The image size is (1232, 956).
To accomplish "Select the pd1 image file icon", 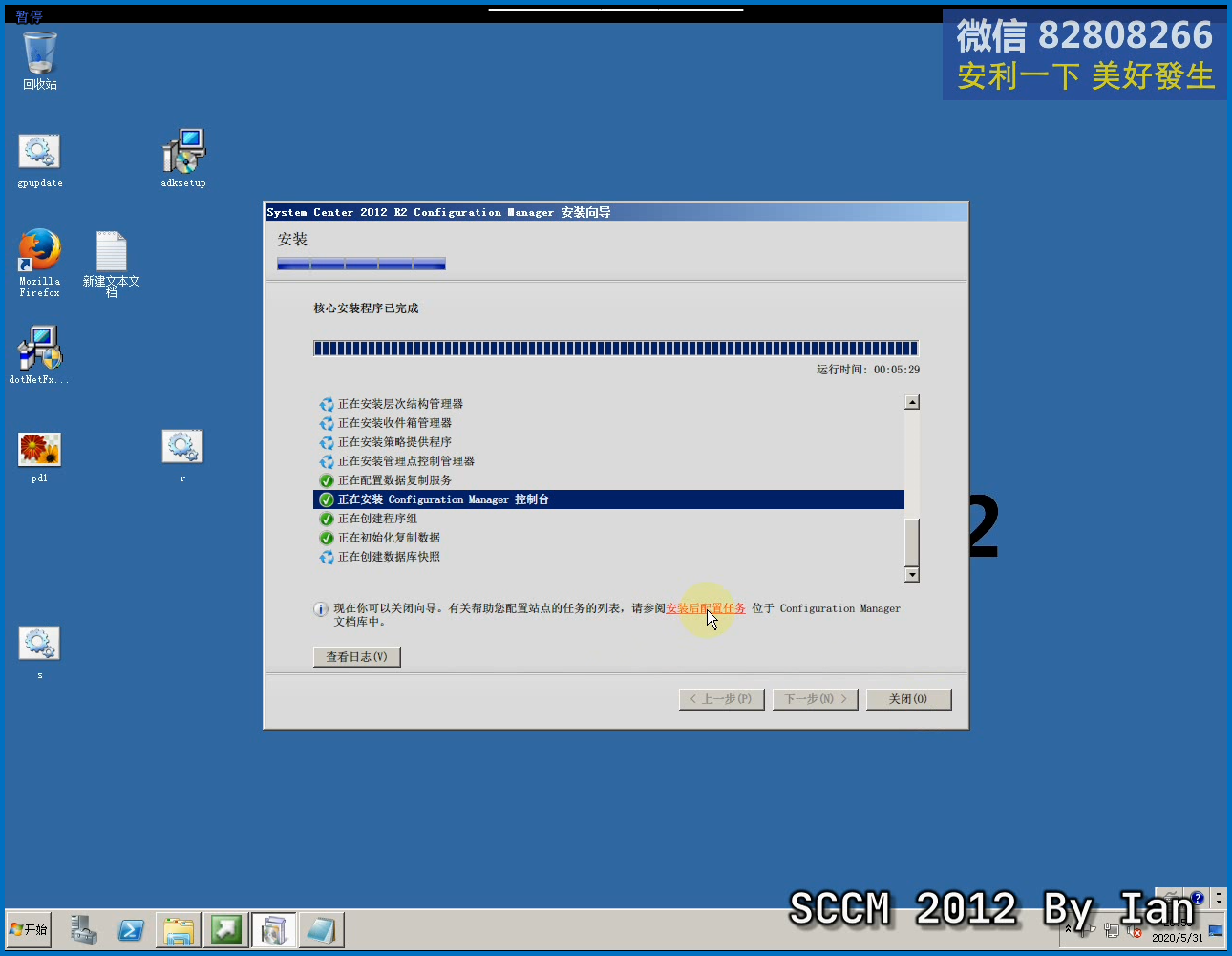I will click(x=40, y=457).
